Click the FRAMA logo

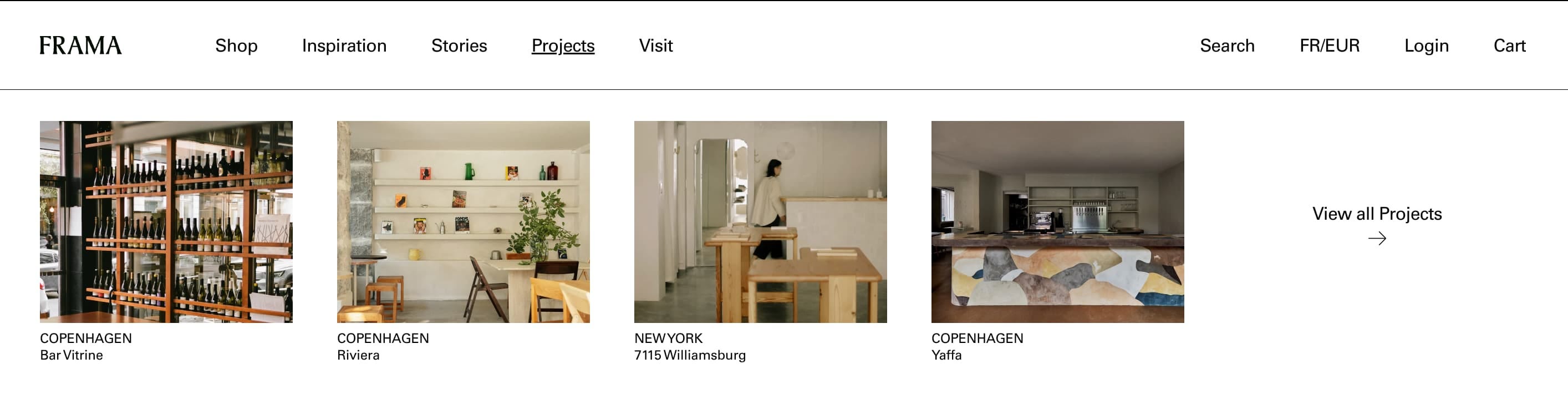click(x=80, y=46)
